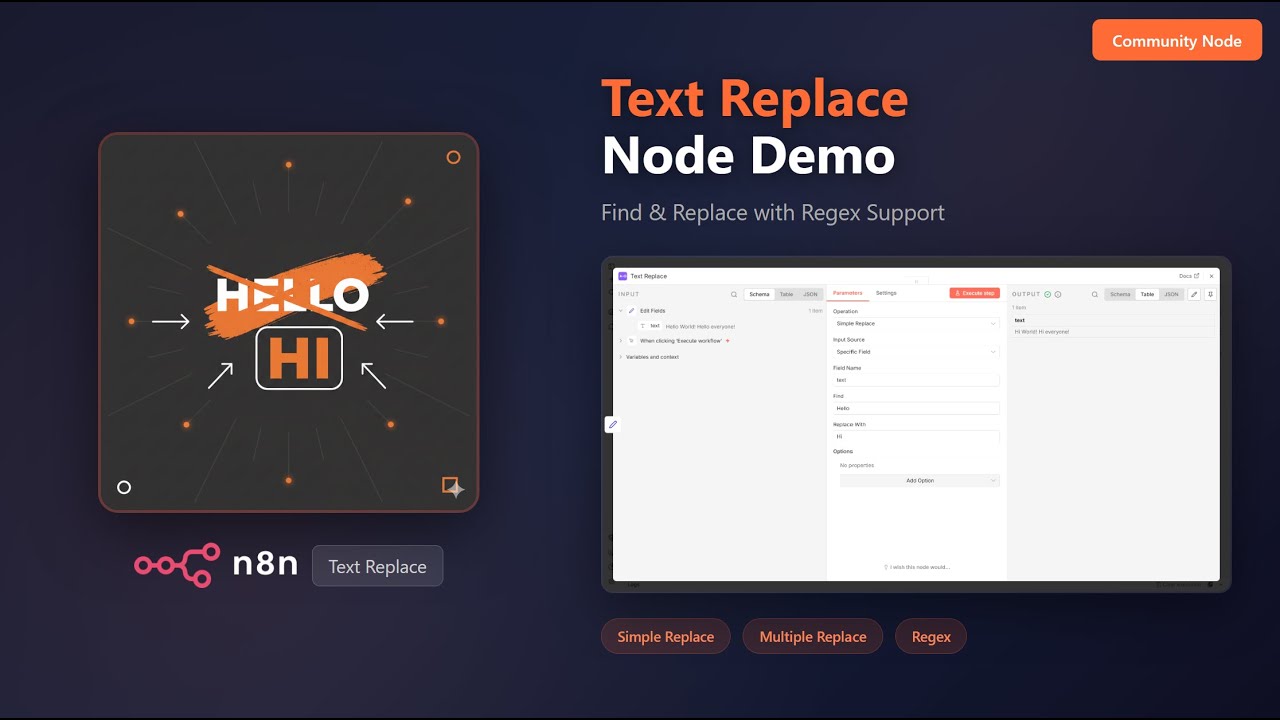
Task: Click the 'Text Replace' title in the node panel header
Action: point(649,276)
